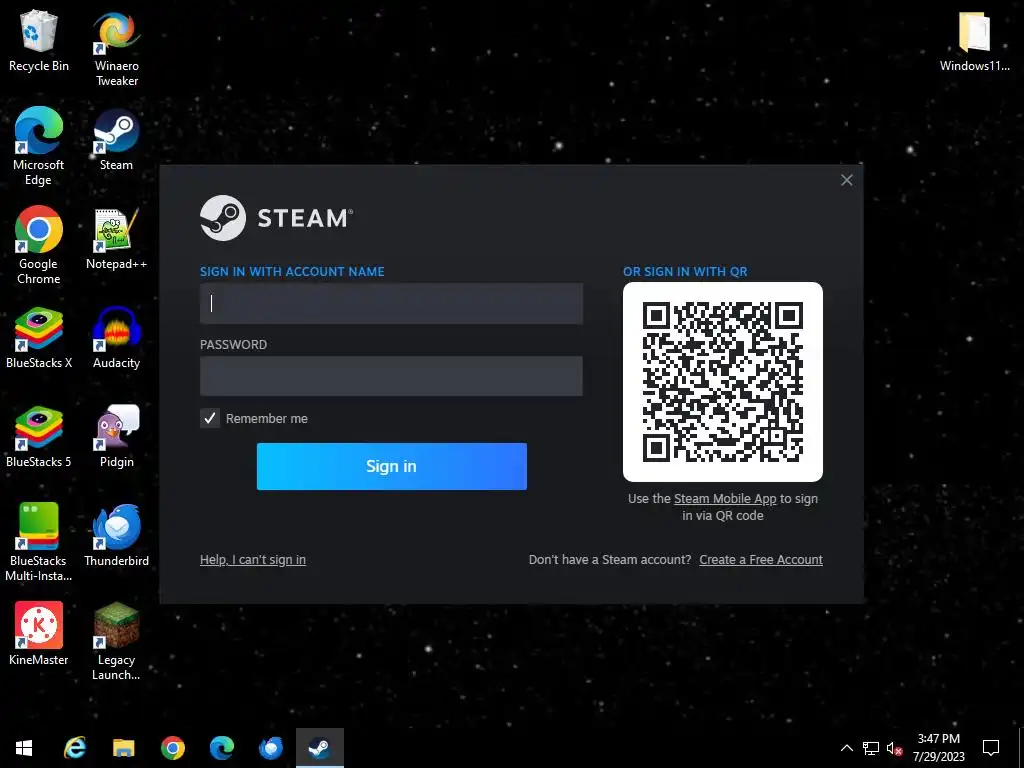This screenshot has width=1024, height=768.
Task: Select the Audacity desktop icon
Action: pos(116,338)
